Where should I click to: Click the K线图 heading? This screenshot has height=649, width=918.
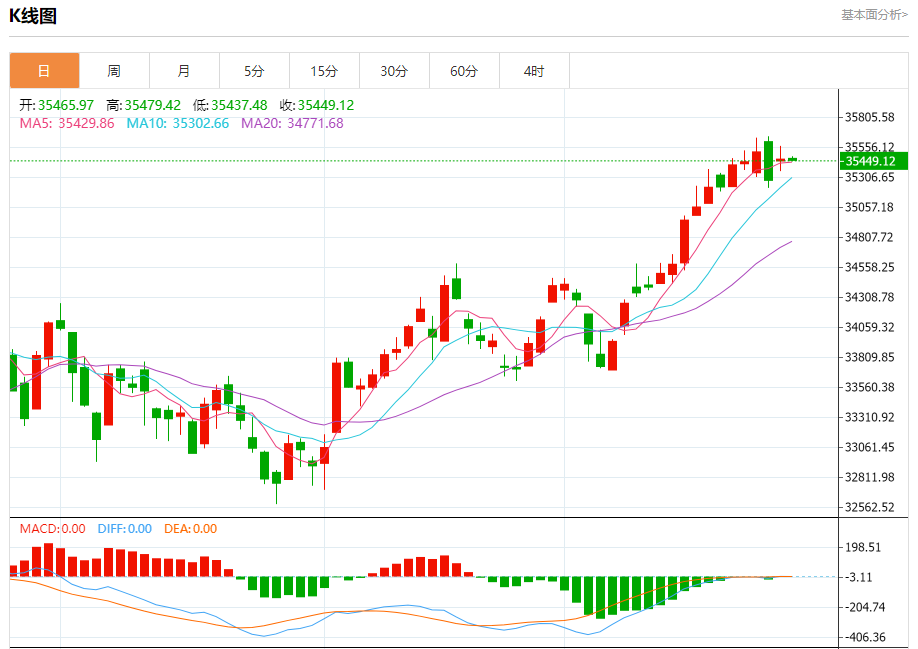33,16
